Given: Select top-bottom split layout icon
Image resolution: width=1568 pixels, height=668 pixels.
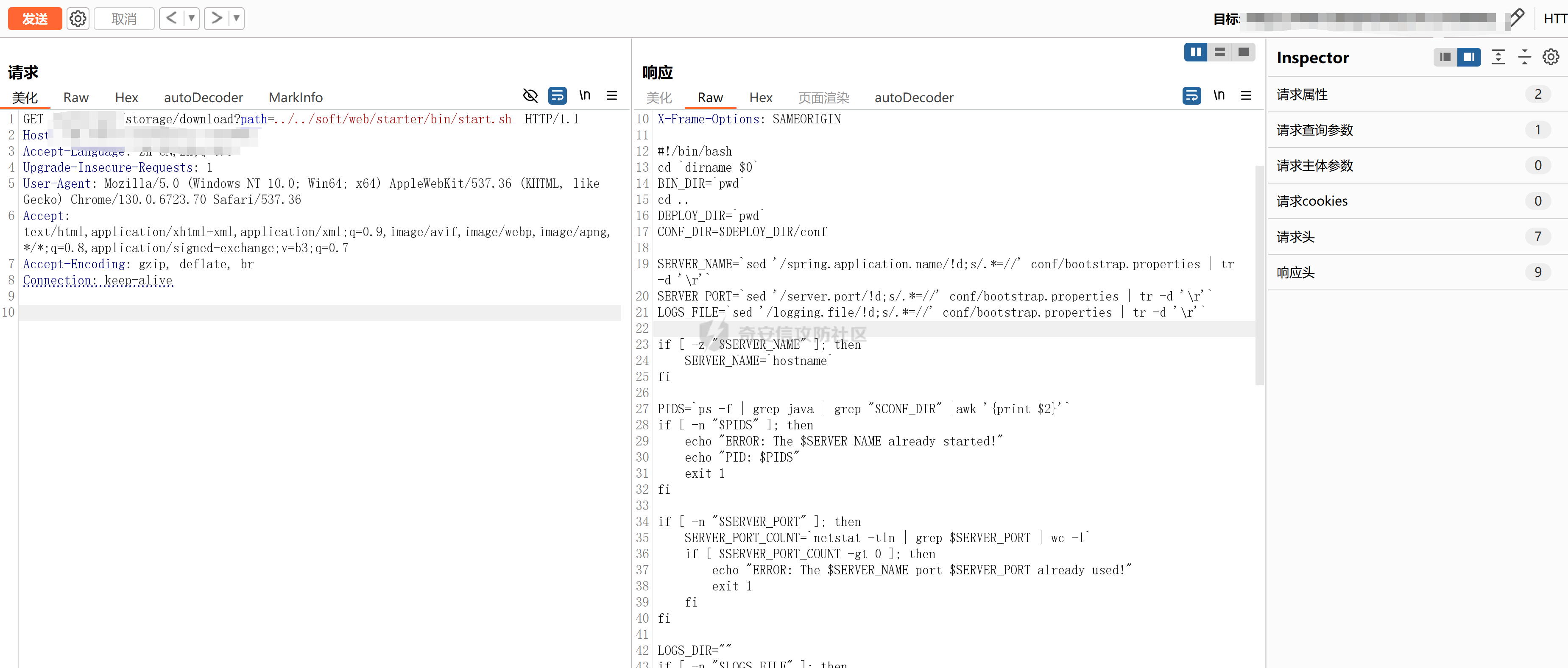Looking at the screenshot, I should [1219, 52].
